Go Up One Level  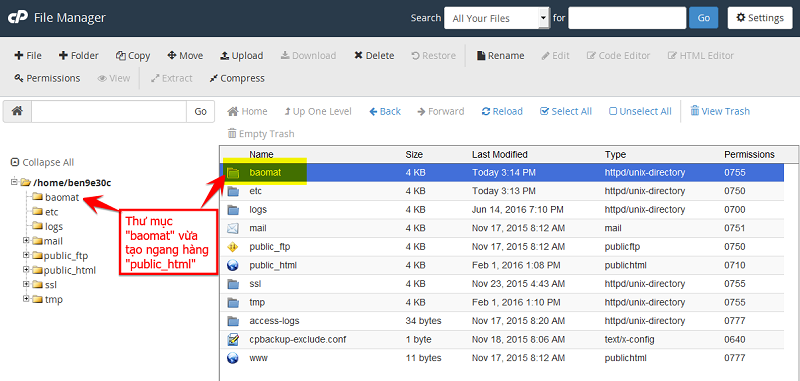coord(318,111)
